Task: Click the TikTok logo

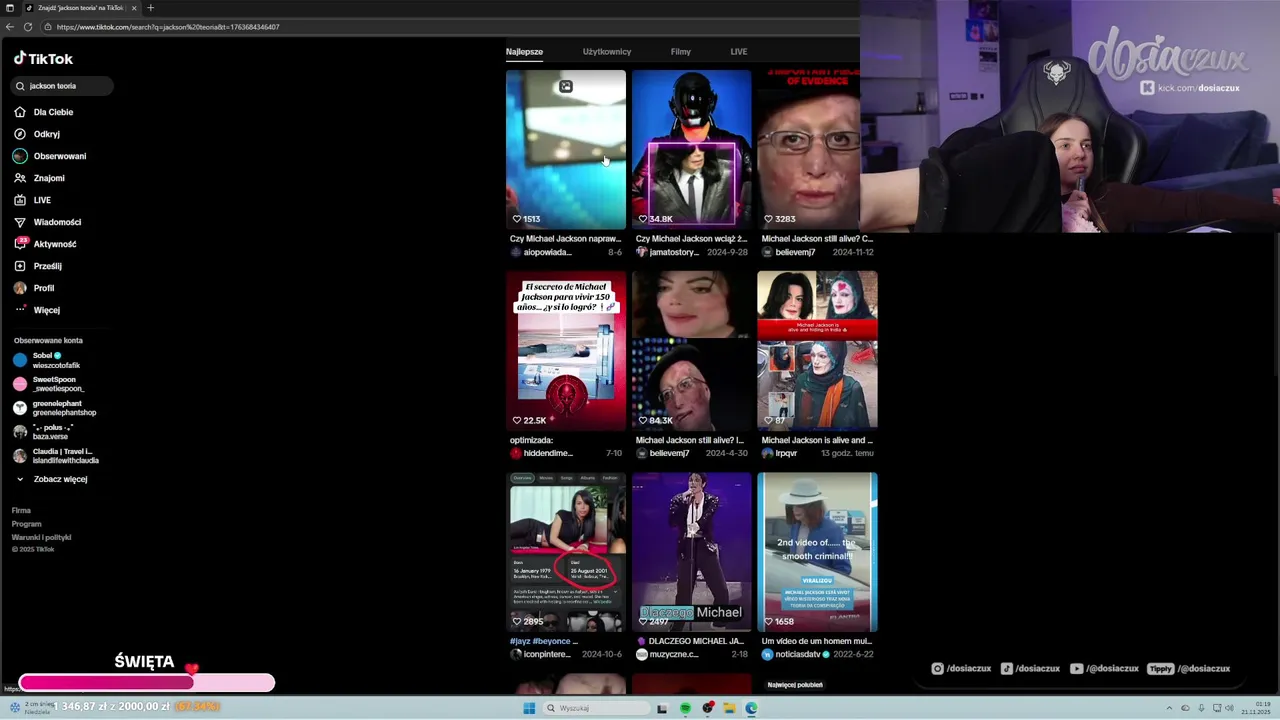Action: (43, 58)
